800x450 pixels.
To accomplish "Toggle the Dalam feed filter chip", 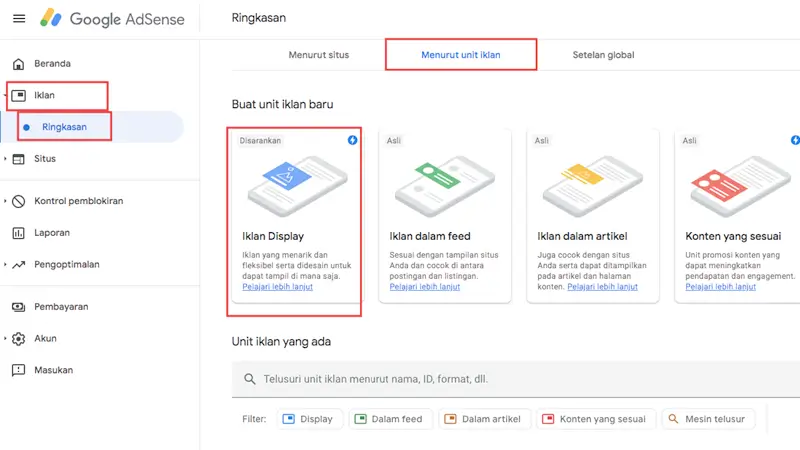I will point(390,419).
